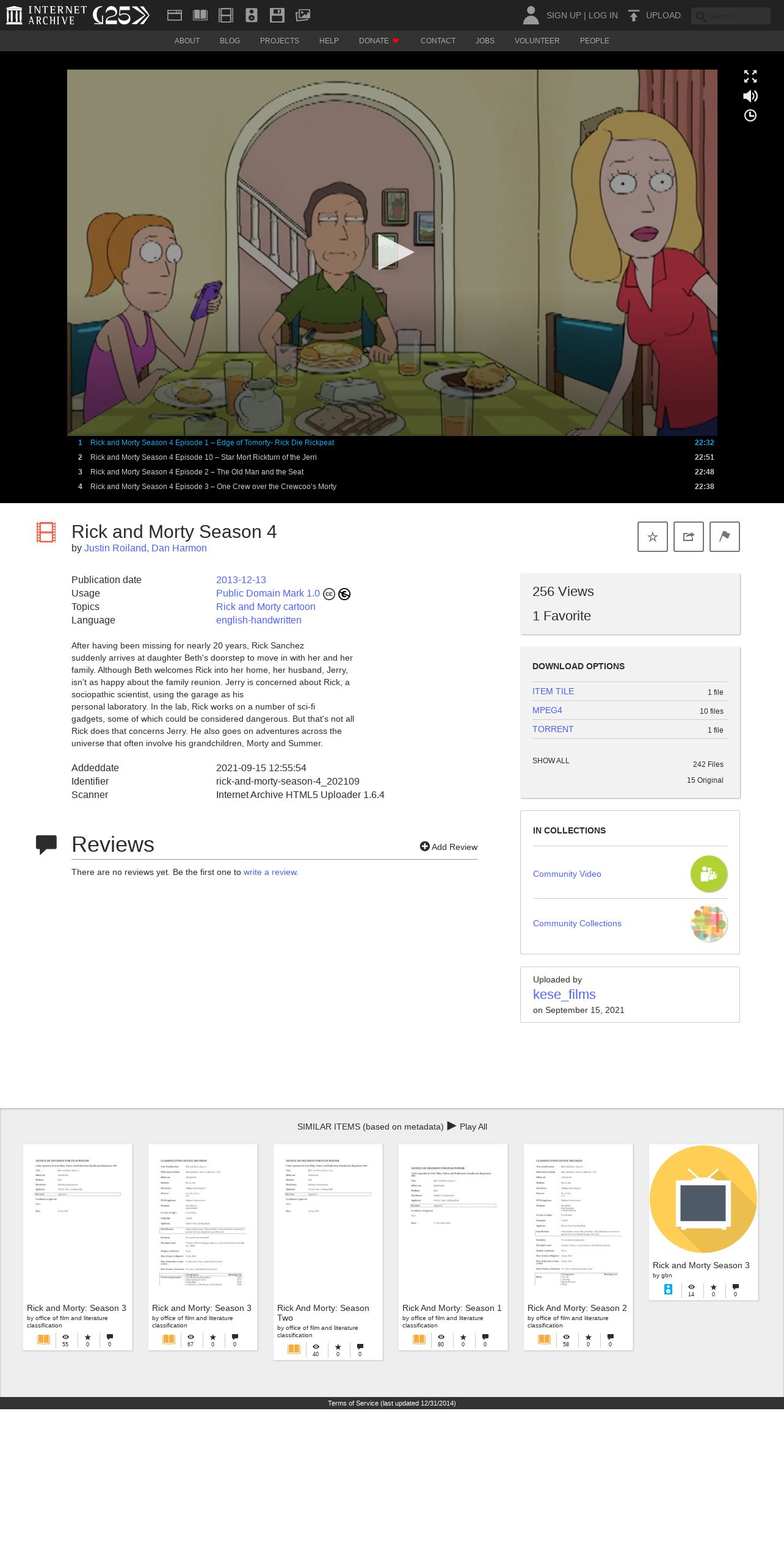784x1568 pixels.
Task: Open the Web (Wayback) media icon
Action: point(175,15)
